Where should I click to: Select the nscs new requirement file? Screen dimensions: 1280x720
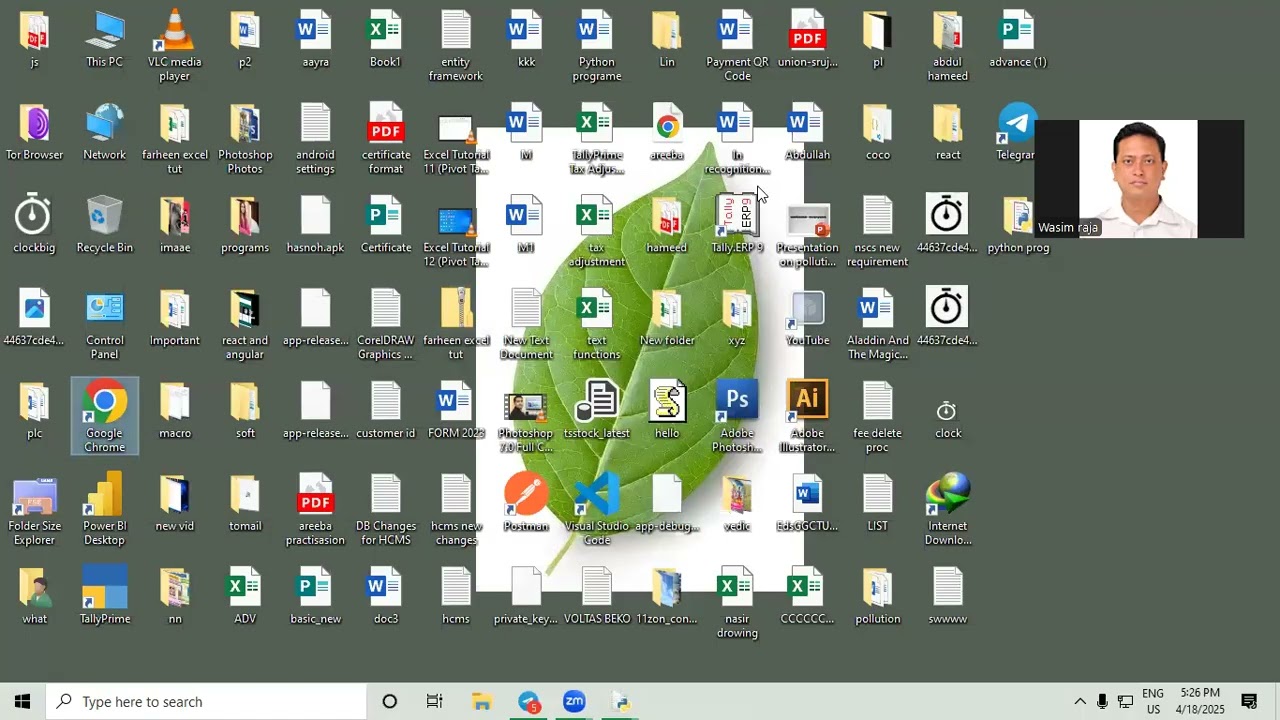pyautogui.click(x=877, y=232)
